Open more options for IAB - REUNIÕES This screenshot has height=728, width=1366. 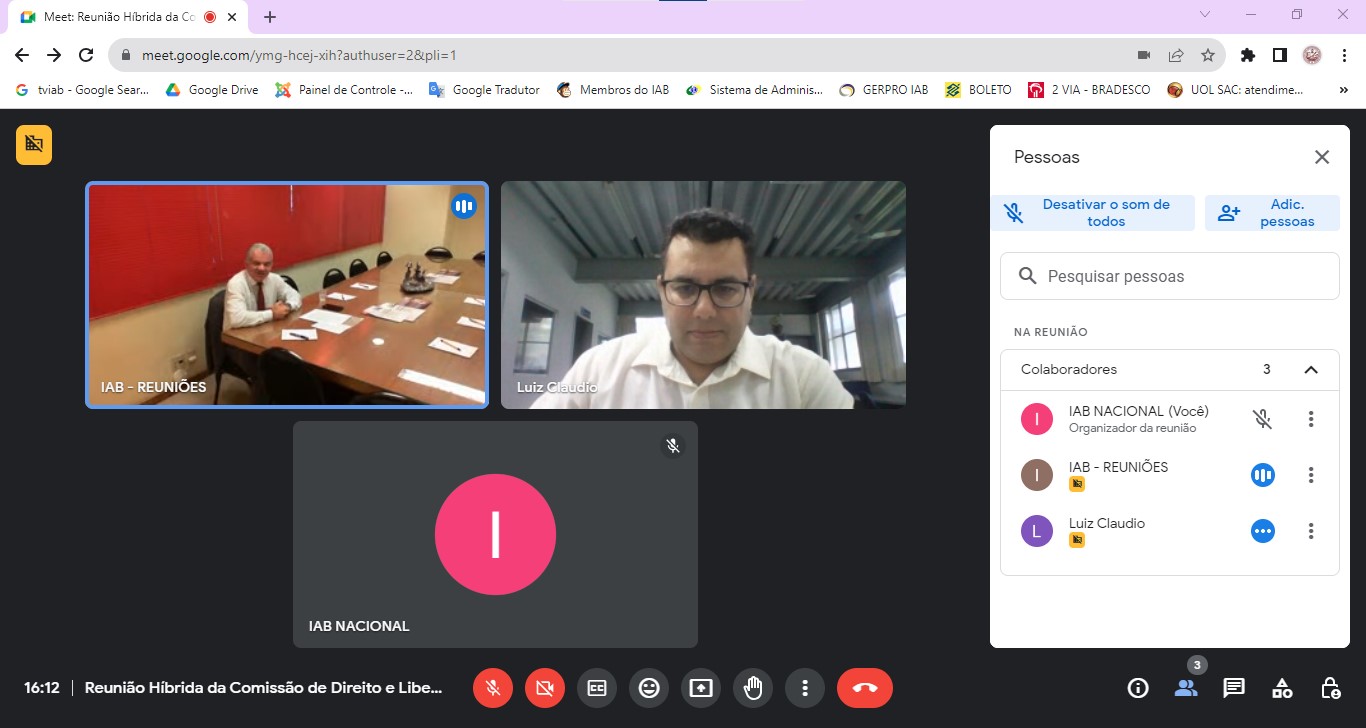1311,475
